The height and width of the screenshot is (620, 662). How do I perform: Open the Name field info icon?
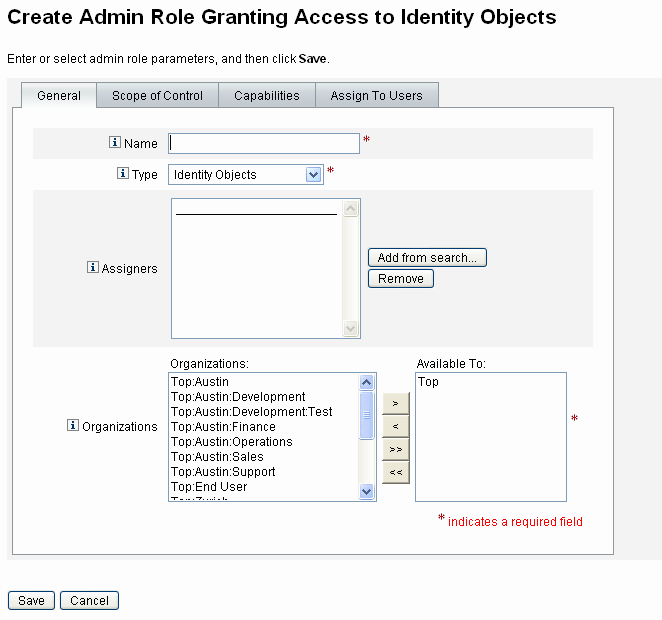point(114,142)
